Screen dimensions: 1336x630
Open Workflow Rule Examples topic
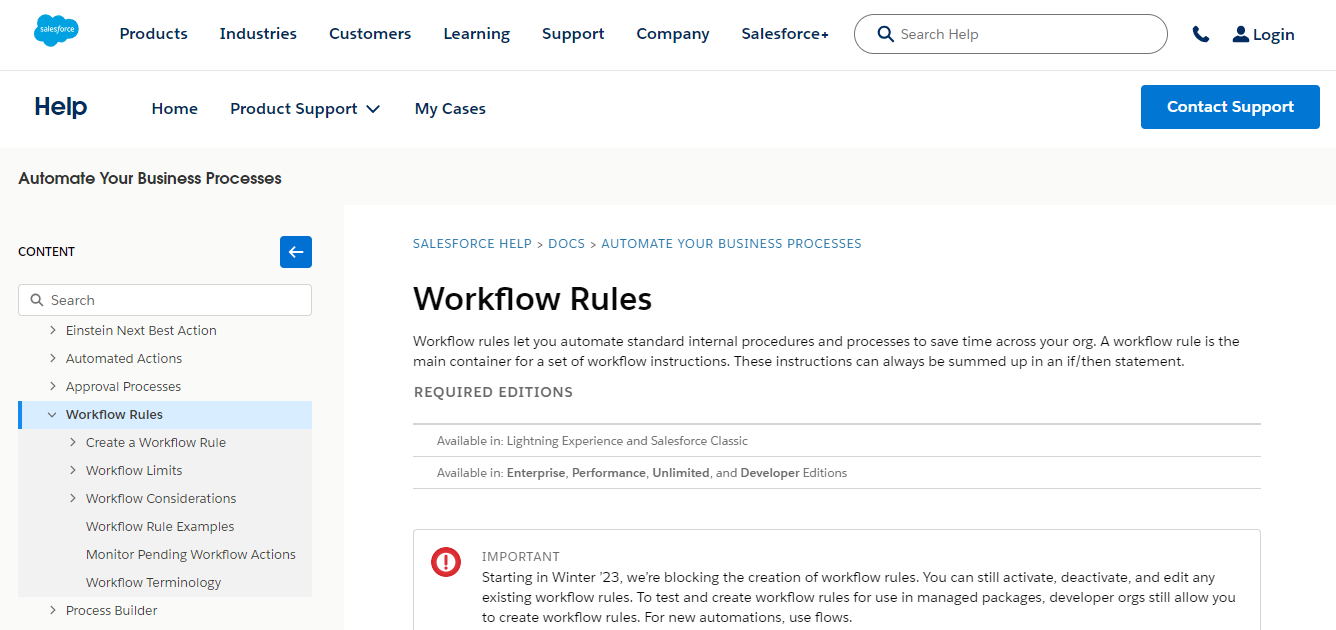pyautogui.click(x=160, y=526)
